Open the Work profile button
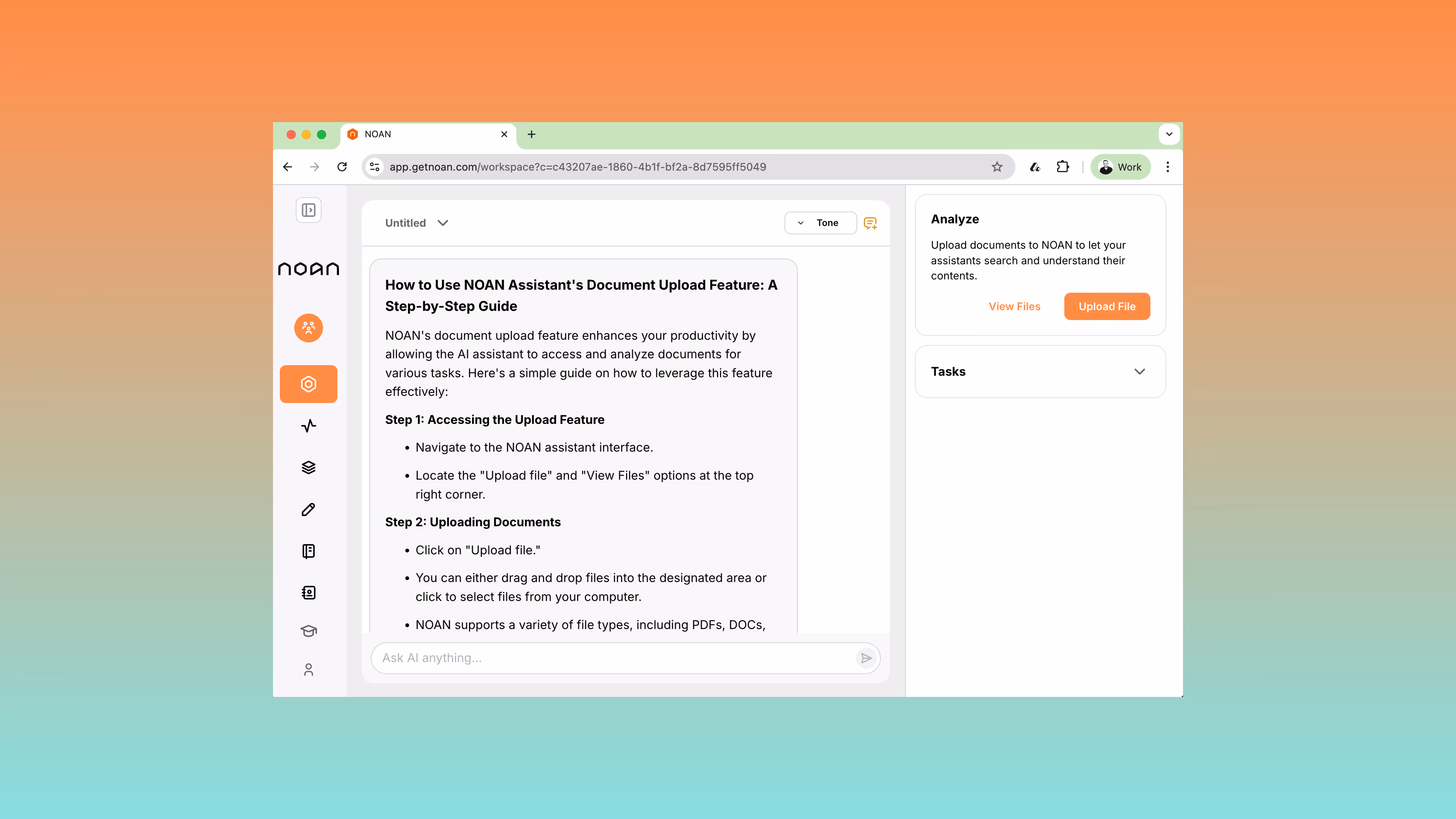Image resolution: width=1456 pixels, height=819 pixels. (x=1120, y=167)
